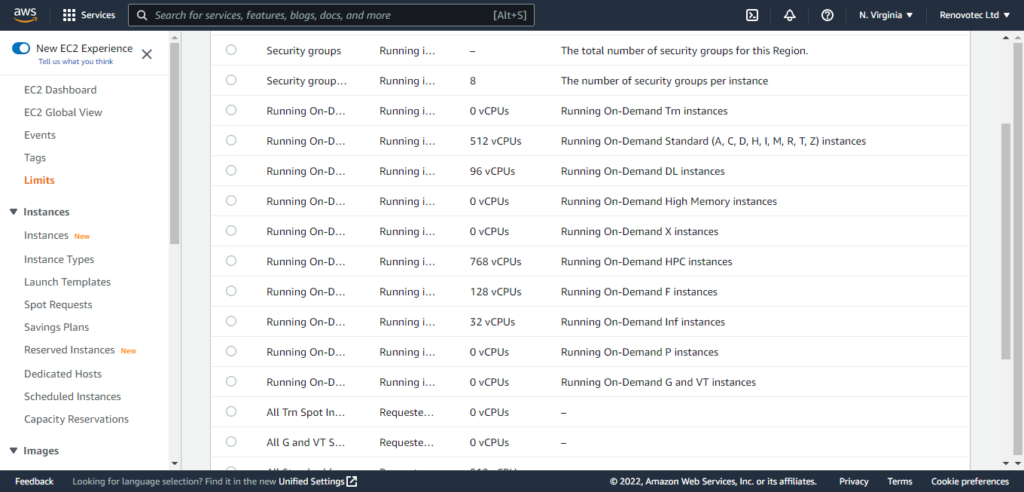Select radio for On-Demand P instances row
1024x492 pixels.
tap(231, 351)
